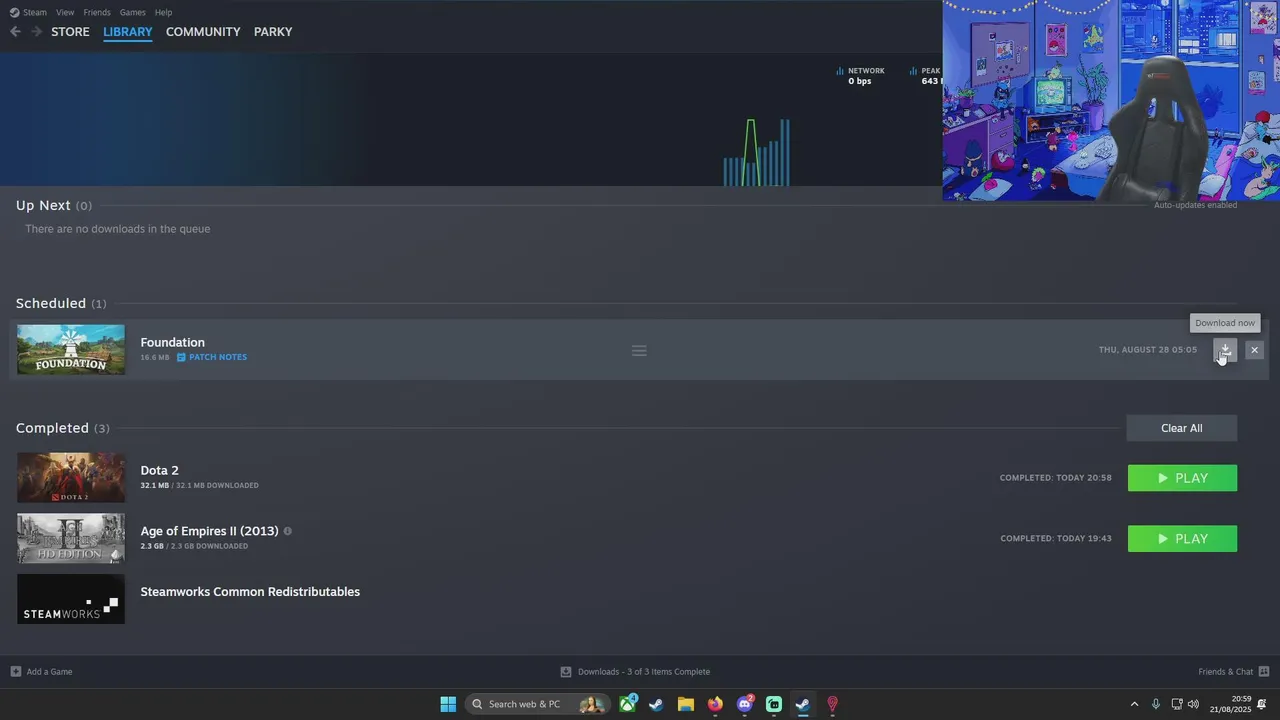This screenshot has width=1280, height=720.
Task: Open Xbox app from taskbar
Action: [x=627, y=704]
